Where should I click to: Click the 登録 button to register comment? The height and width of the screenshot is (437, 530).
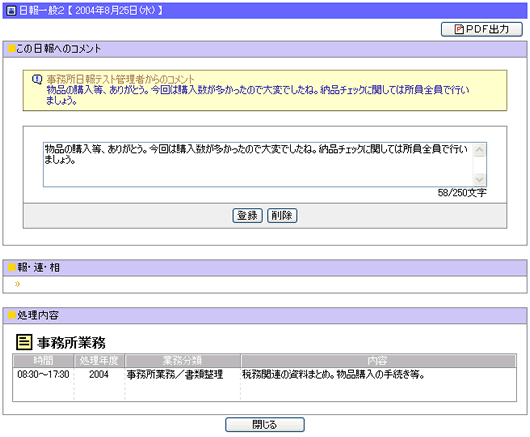click(x=247, y=216)
